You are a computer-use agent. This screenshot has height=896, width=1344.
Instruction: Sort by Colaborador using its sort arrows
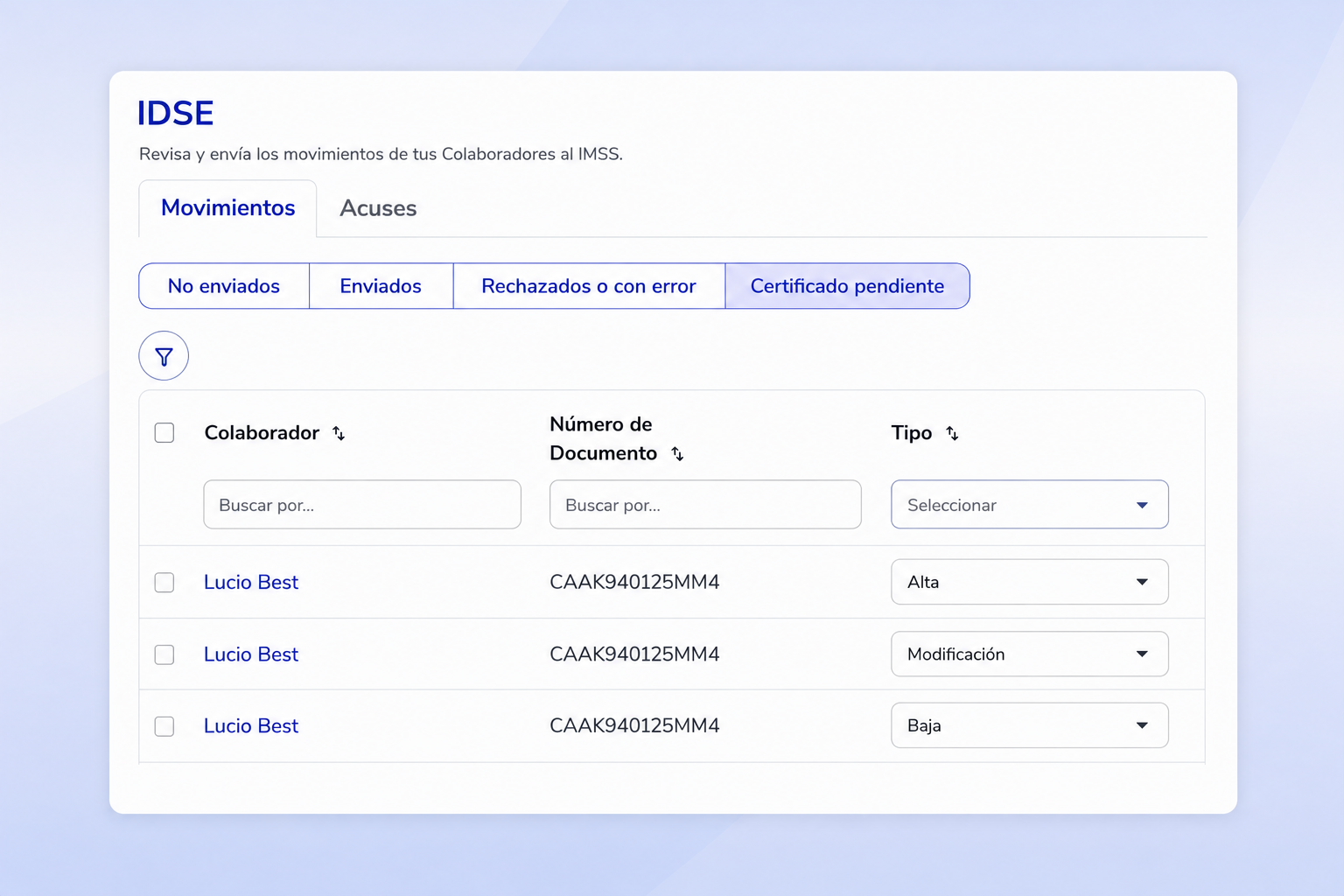point(339,433)
